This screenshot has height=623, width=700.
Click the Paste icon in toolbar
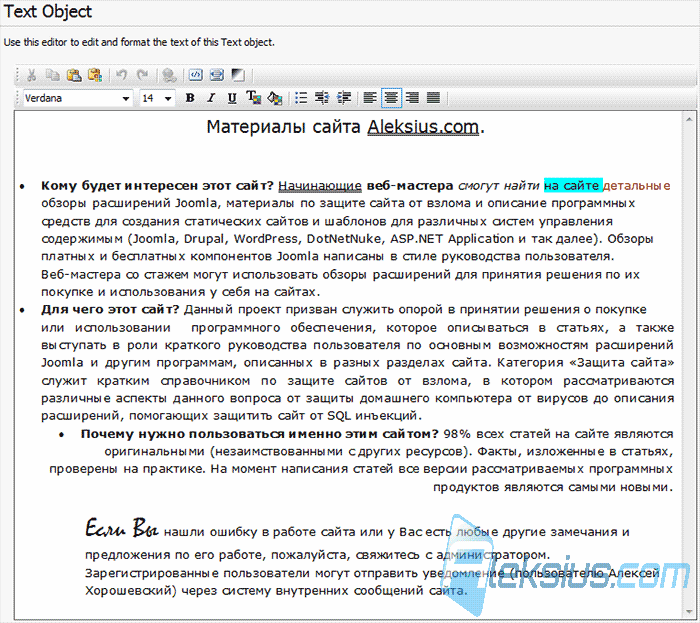74,75
